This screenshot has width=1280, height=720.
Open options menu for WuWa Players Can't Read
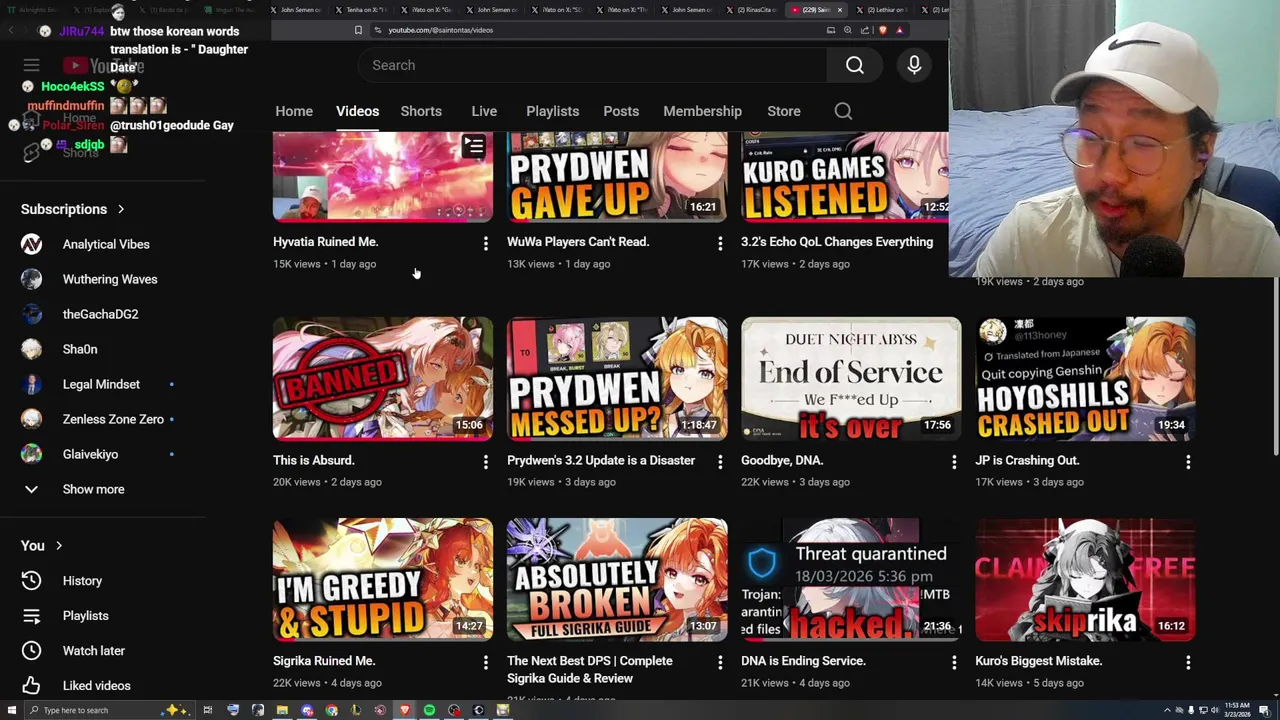[720, 243]
